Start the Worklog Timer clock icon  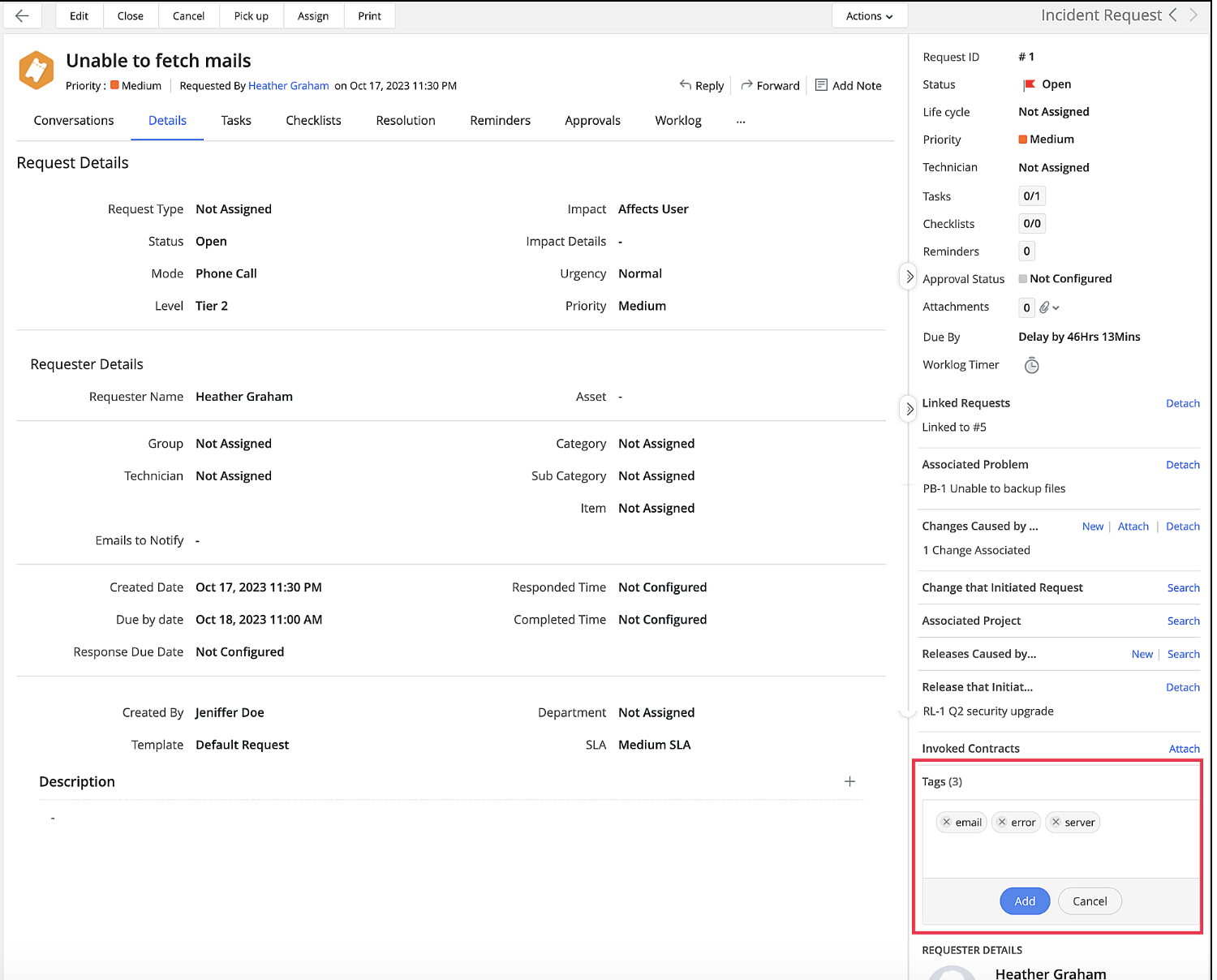[1031, 366]
